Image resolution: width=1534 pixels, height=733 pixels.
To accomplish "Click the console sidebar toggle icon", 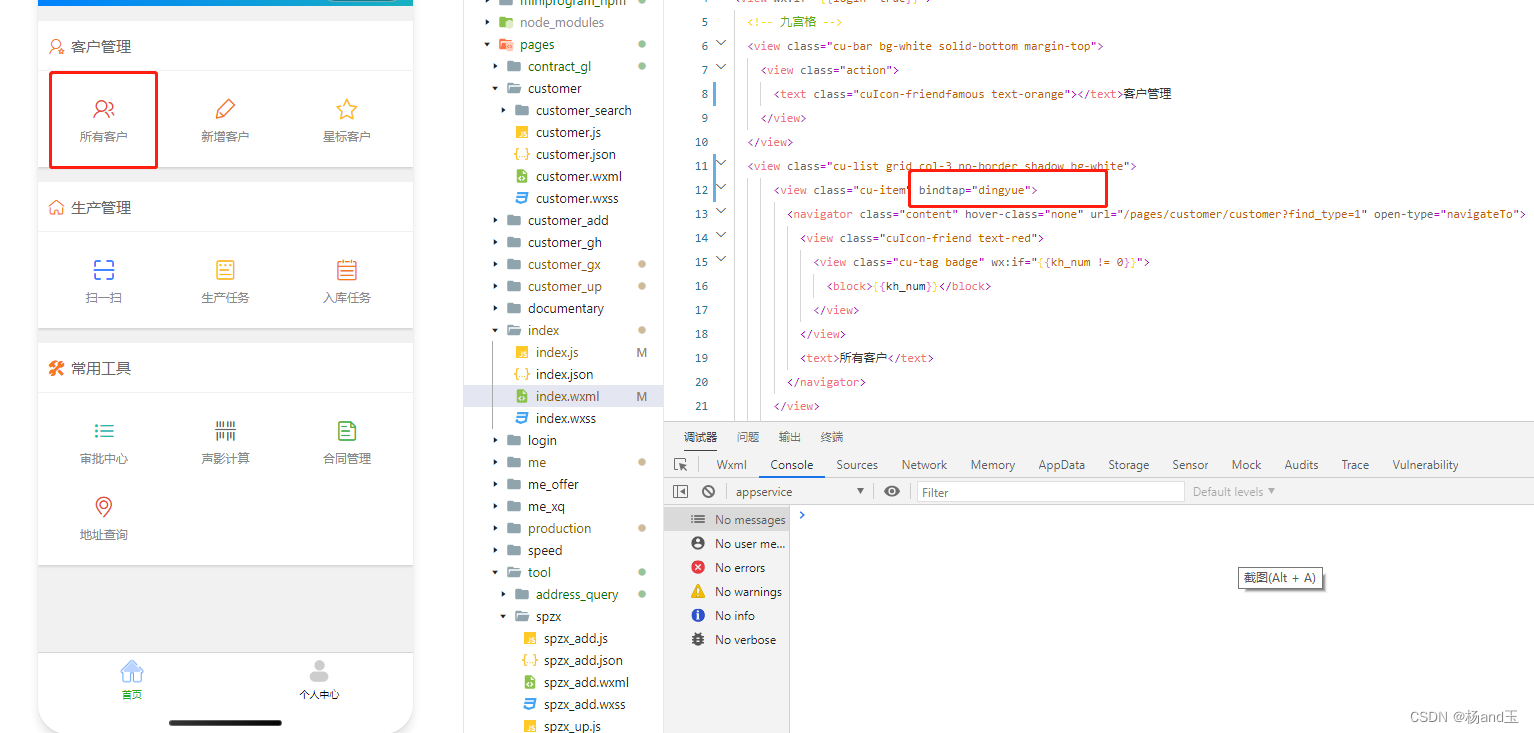I will point(681,492).
